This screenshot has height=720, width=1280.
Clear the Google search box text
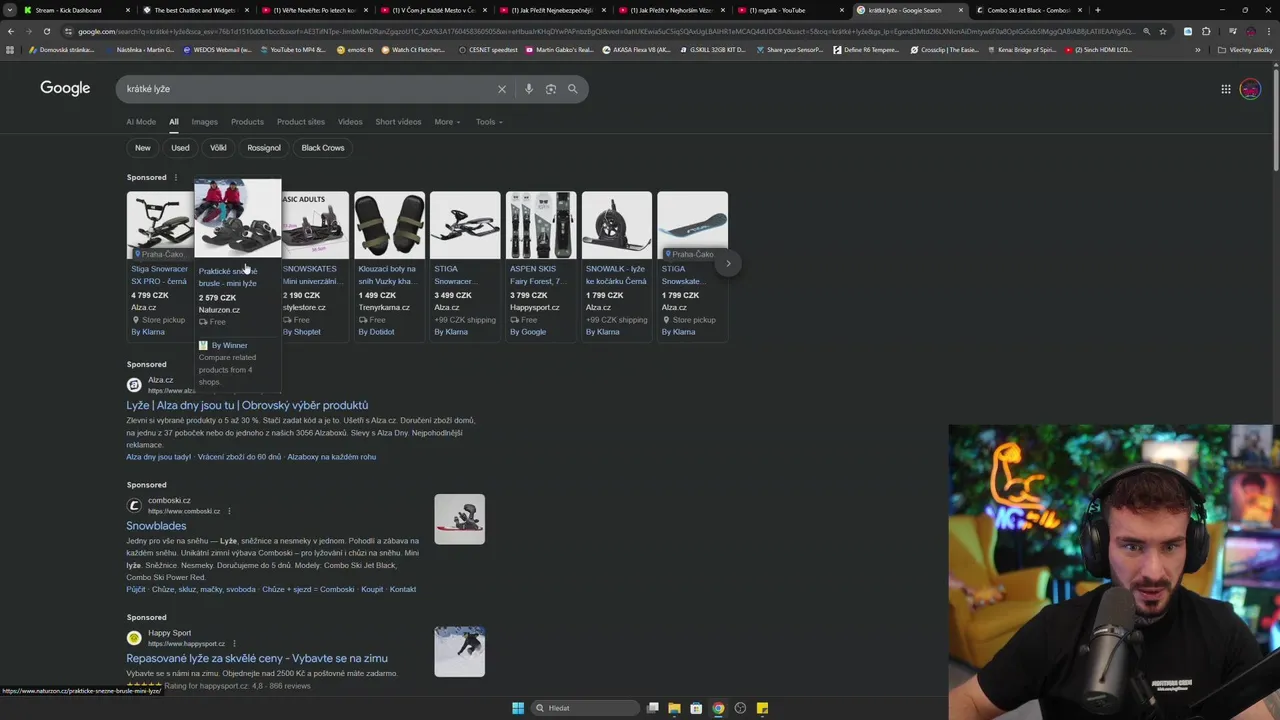[x=502, y=89]
